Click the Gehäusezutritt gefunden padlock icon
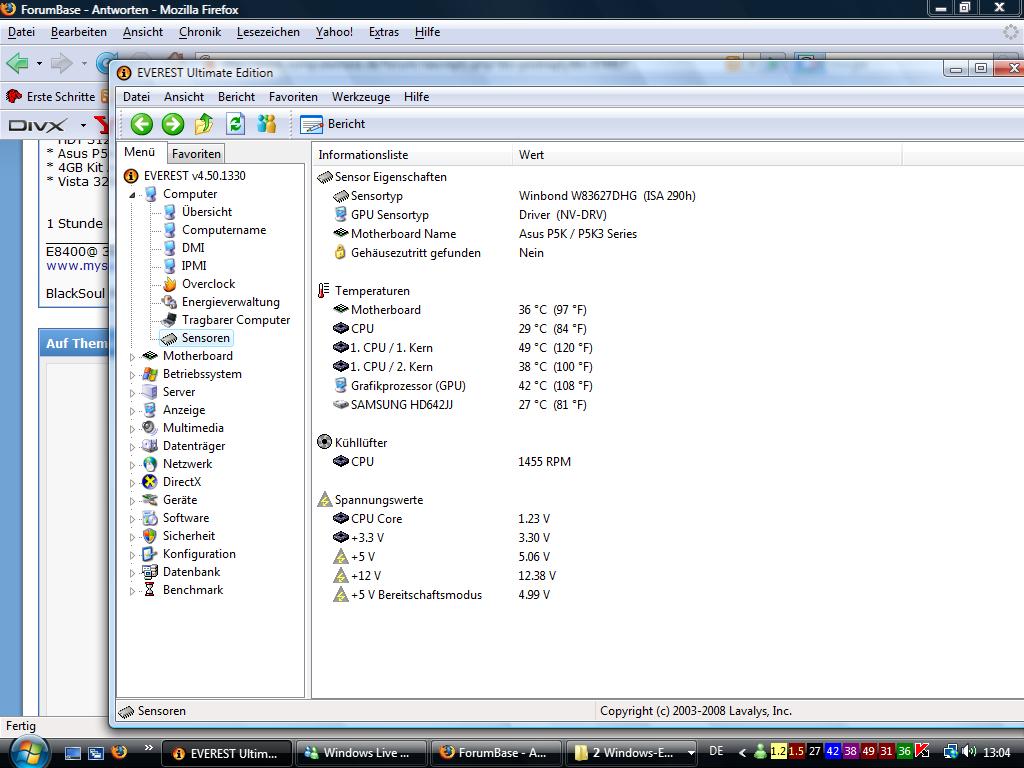Image resolution: width=1024 pixels, height=768 pixels. [x=340, y=252]
